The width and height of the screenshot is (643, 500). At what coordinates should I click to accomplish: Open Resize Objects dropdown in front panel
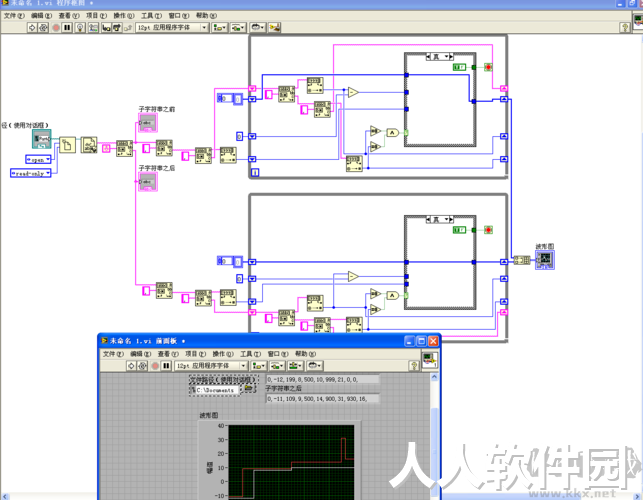[295, 365]
